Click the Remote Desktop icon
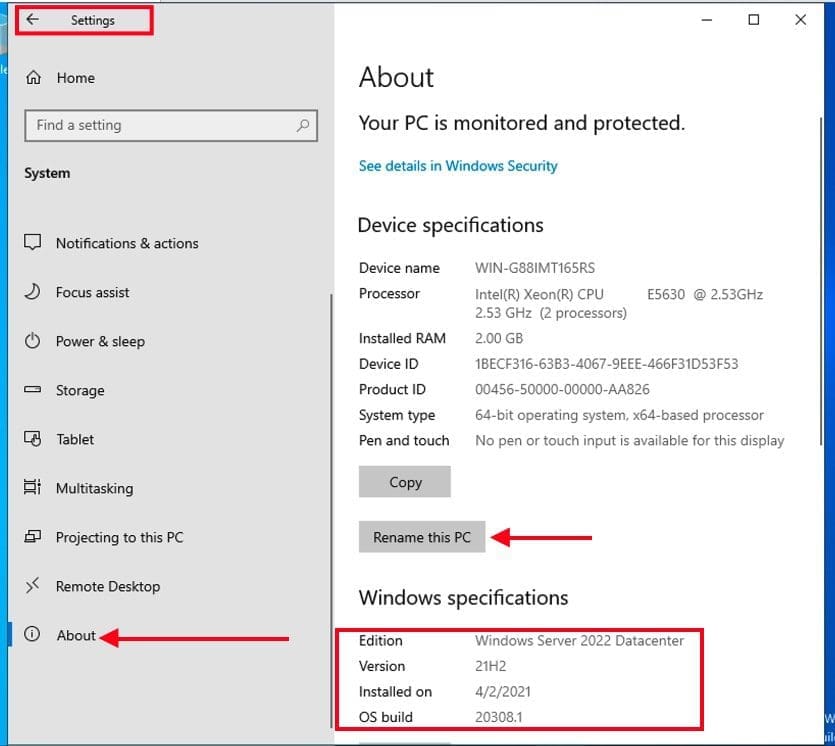Viewport: 835px width, 746px height. click(33, 586)
